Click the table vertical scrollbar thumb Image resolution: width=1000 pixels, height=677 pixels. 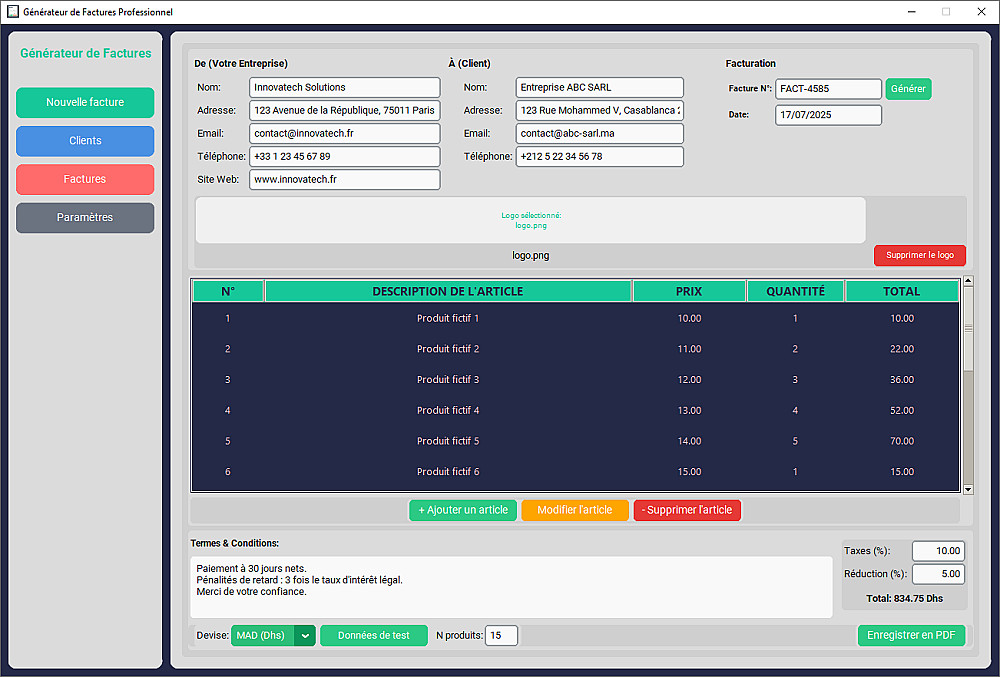coord(968,328)
